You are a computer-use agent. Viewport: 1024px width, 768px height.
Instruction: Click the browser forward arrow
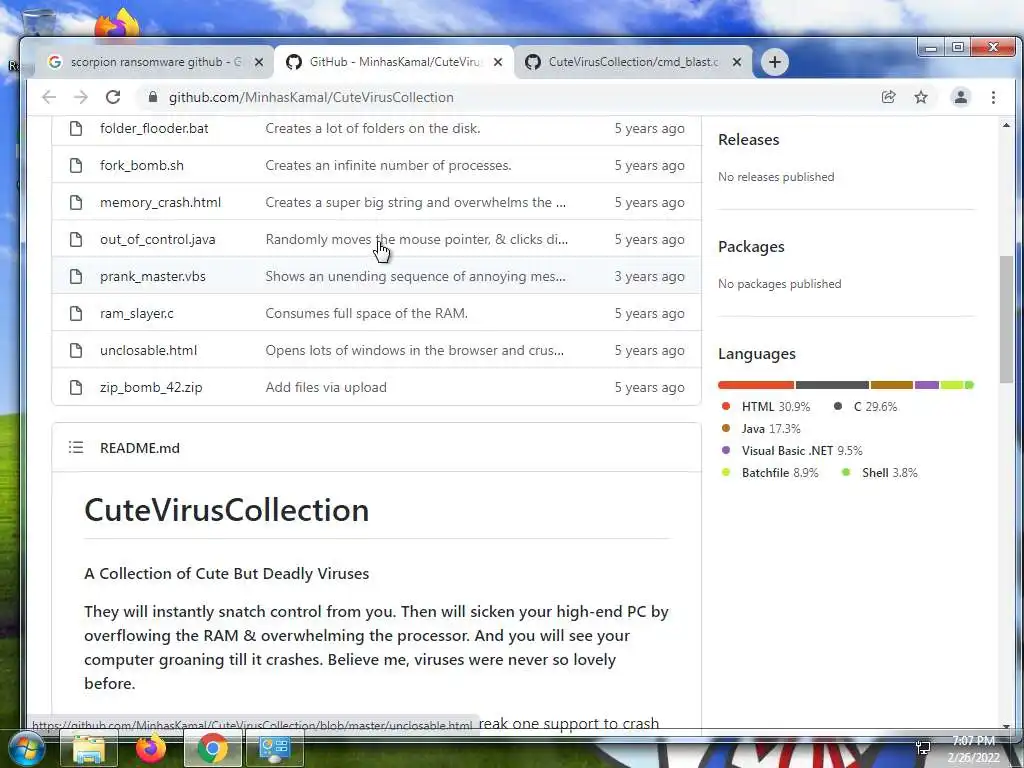80,97
